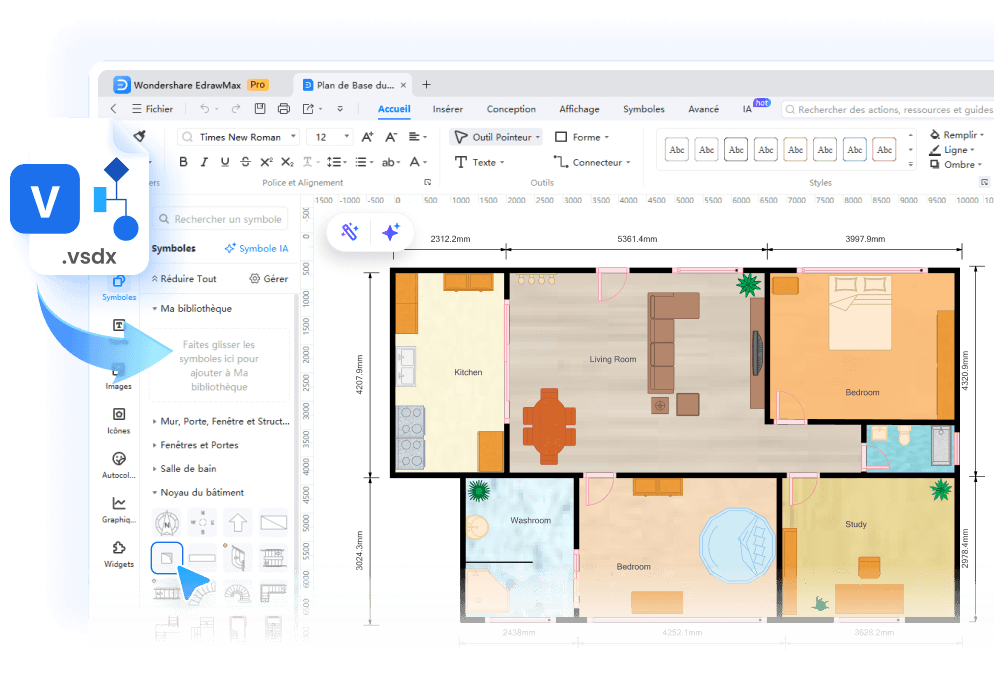Open the Widgets panel in sidebar
The width and height of the screenshot is (994, 690).
pos(119,554)
